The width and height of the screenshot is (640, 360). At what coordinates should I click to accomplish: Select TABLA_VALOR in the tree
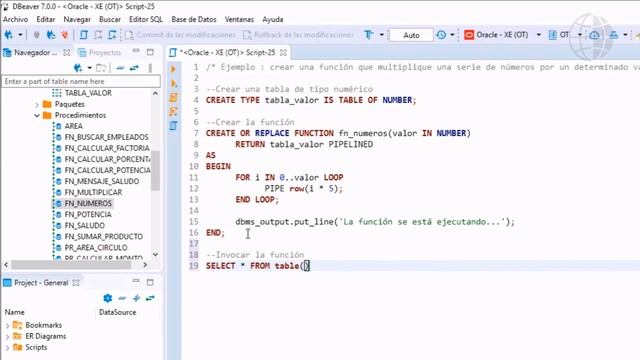pyautogui.click(x=88, y=93)
